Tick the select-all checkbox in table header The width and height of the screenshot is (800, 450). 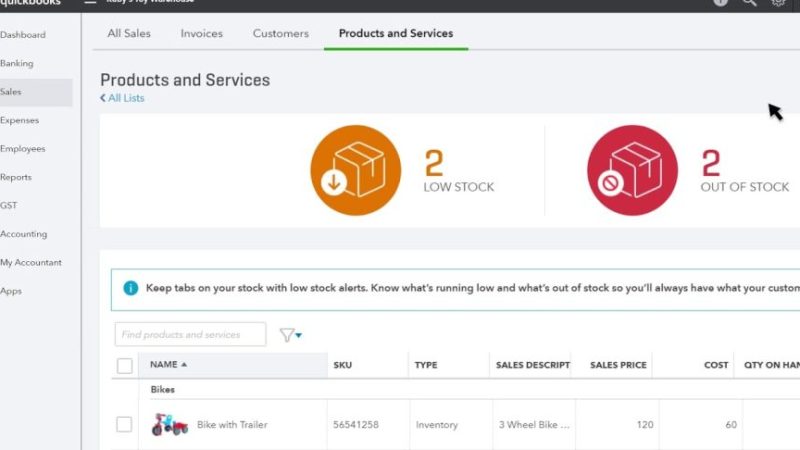click(124, 365)
